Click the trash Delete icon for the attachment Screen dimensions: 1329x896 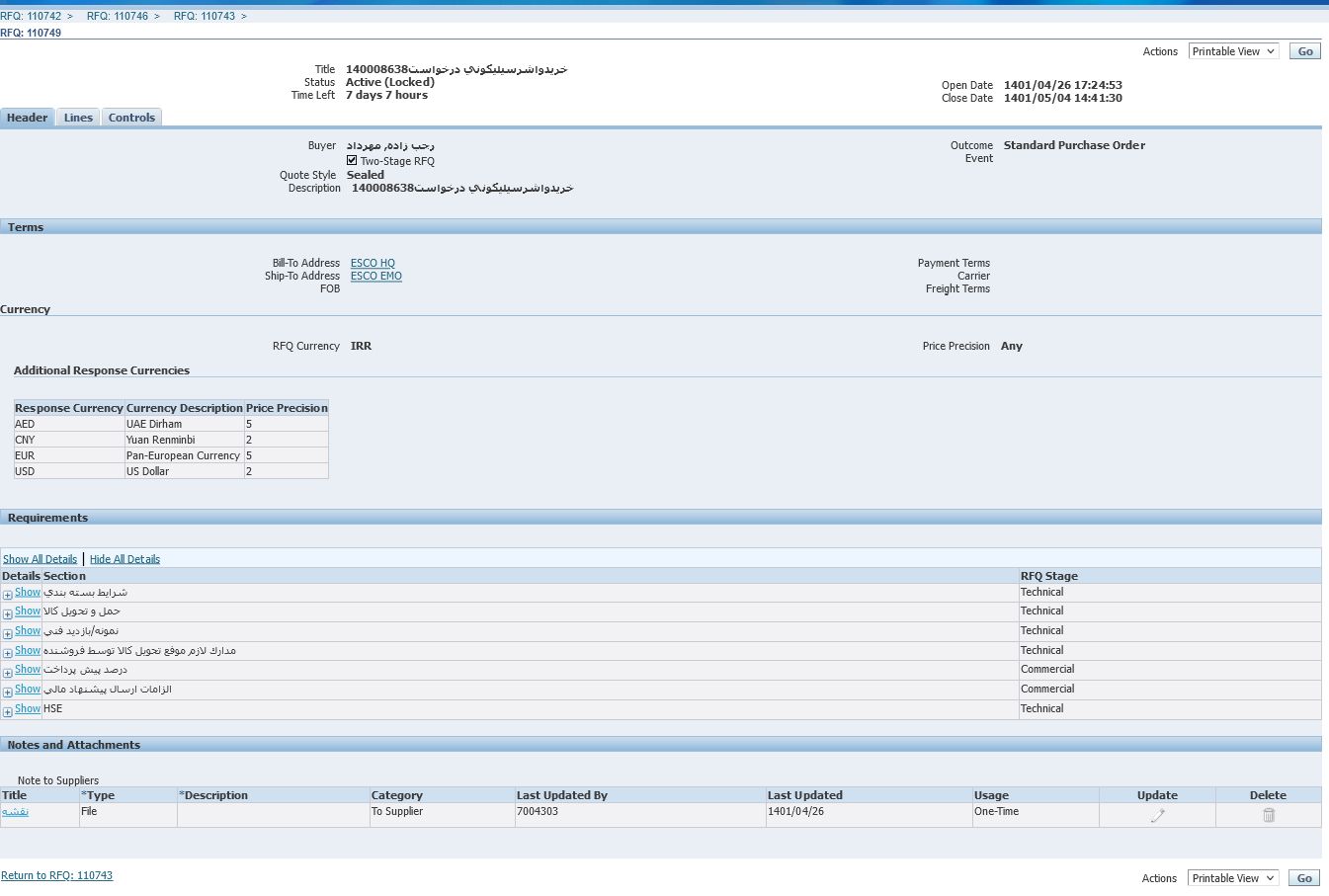tap(1269, 815)
